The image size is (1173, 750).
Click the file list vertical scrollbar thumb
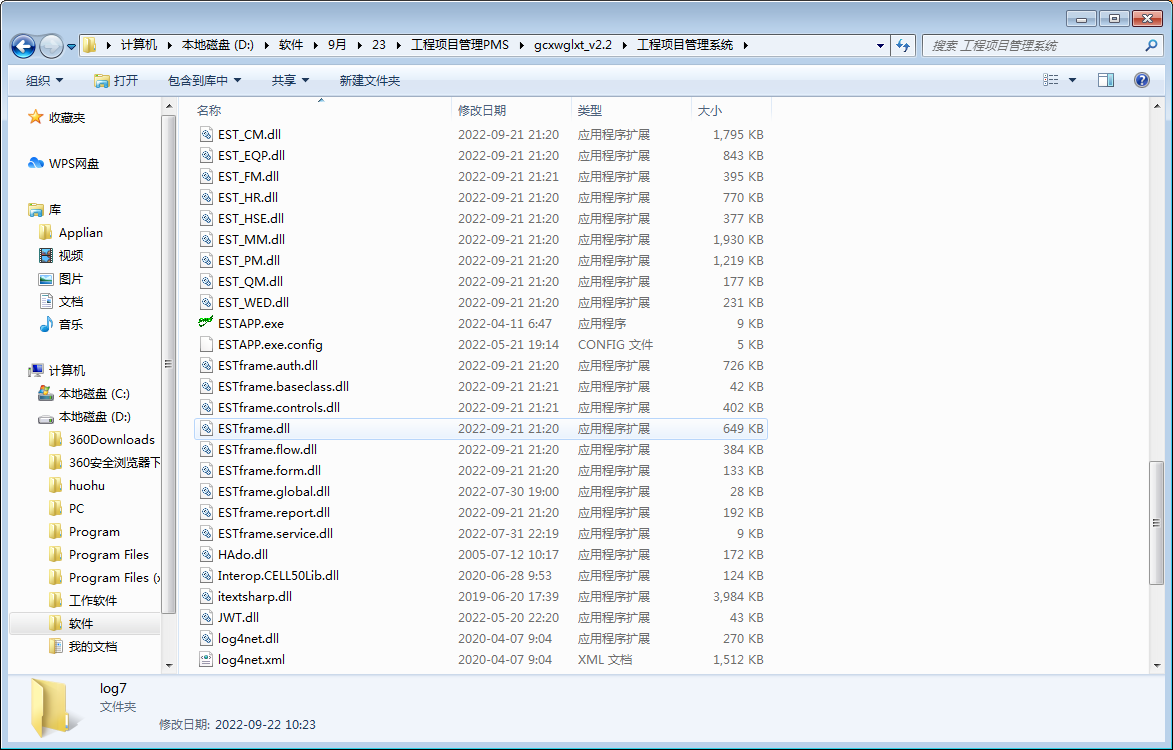pos(1157,523)
